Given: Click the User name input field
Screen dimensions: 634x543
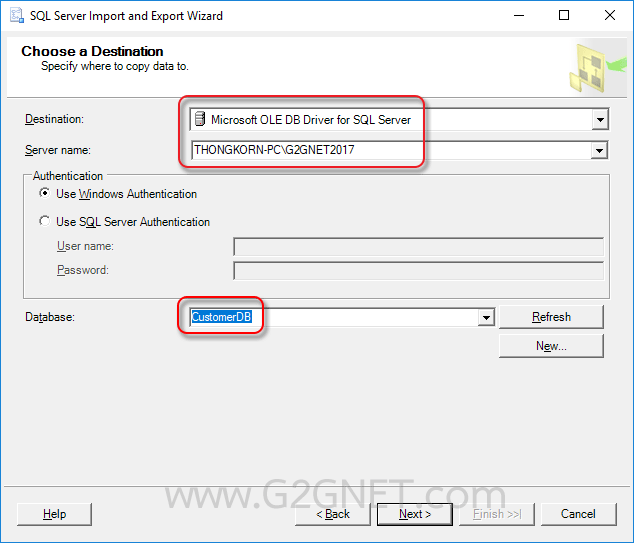Looking at the screenshot, I should [x=418, y=247].
